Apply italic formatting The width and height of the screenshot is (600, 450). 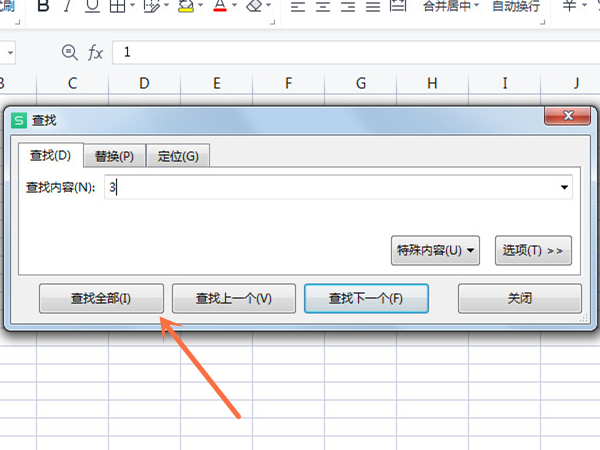click(68, 6)
